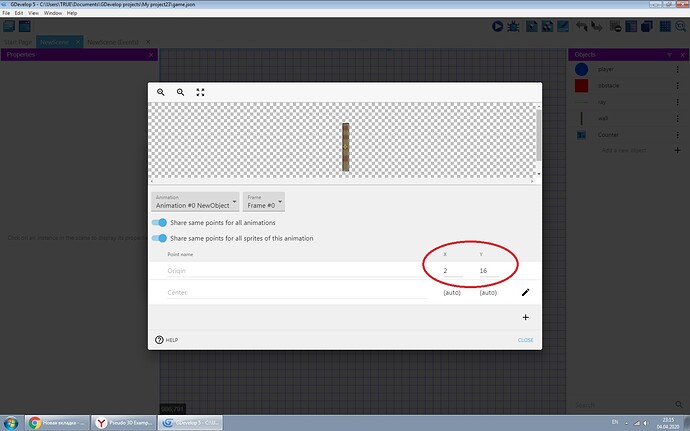The image size is (690, 431).
Task: Open options menu for wall object
Action: coord(678,118)
